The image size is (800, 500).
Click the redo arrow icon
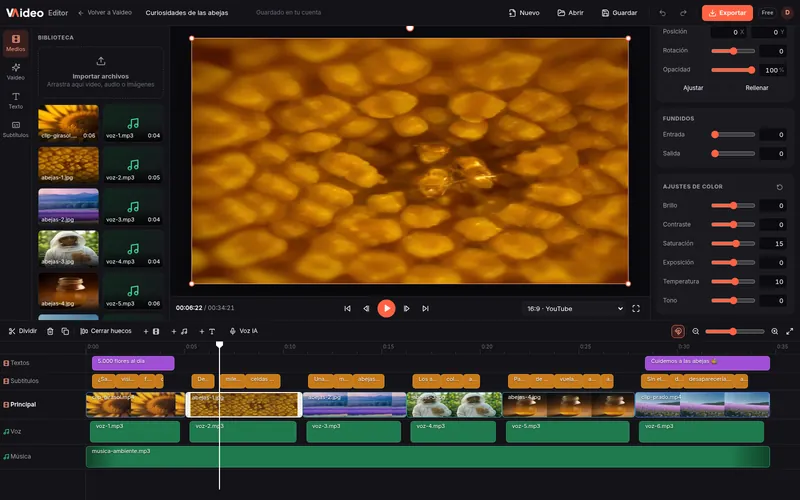[684, 13]
